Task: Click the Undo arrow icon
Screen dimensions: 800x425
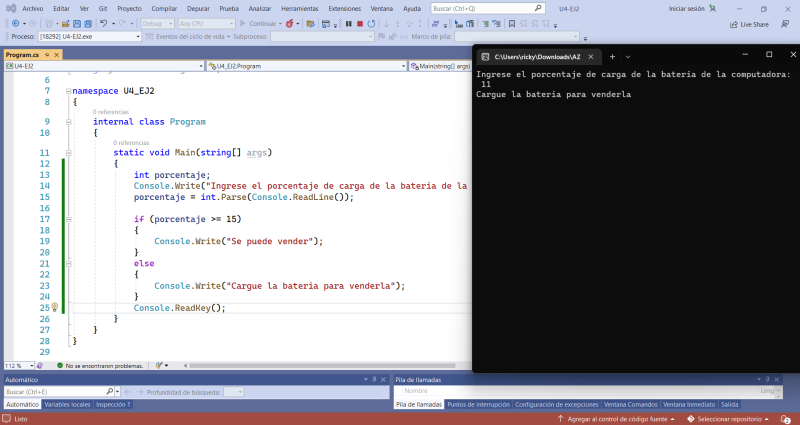Action: (x=102, y=23)
